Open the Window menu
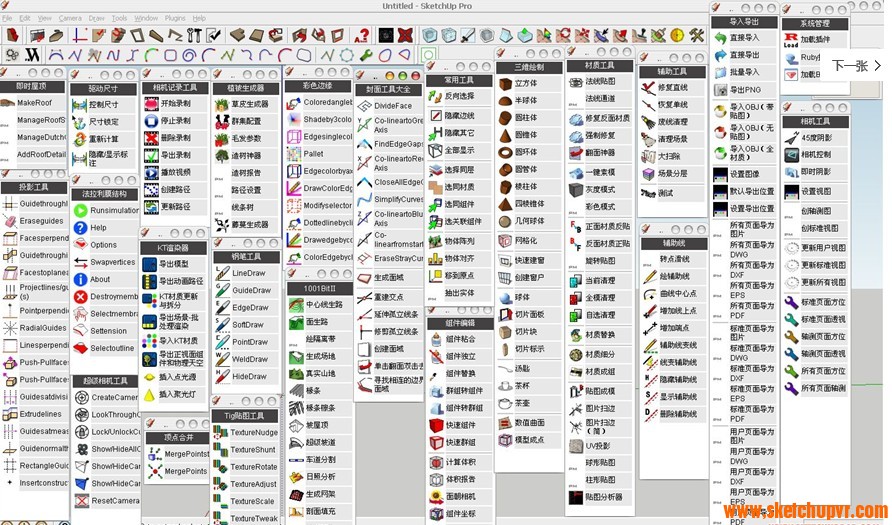 (146, 18)
